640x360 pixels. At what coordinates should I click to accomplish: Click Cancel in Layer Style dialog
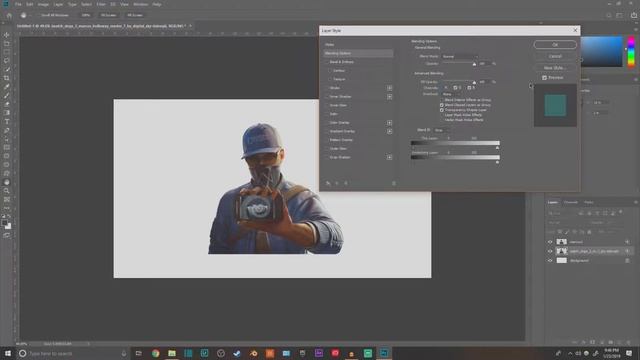click(555, 56)
